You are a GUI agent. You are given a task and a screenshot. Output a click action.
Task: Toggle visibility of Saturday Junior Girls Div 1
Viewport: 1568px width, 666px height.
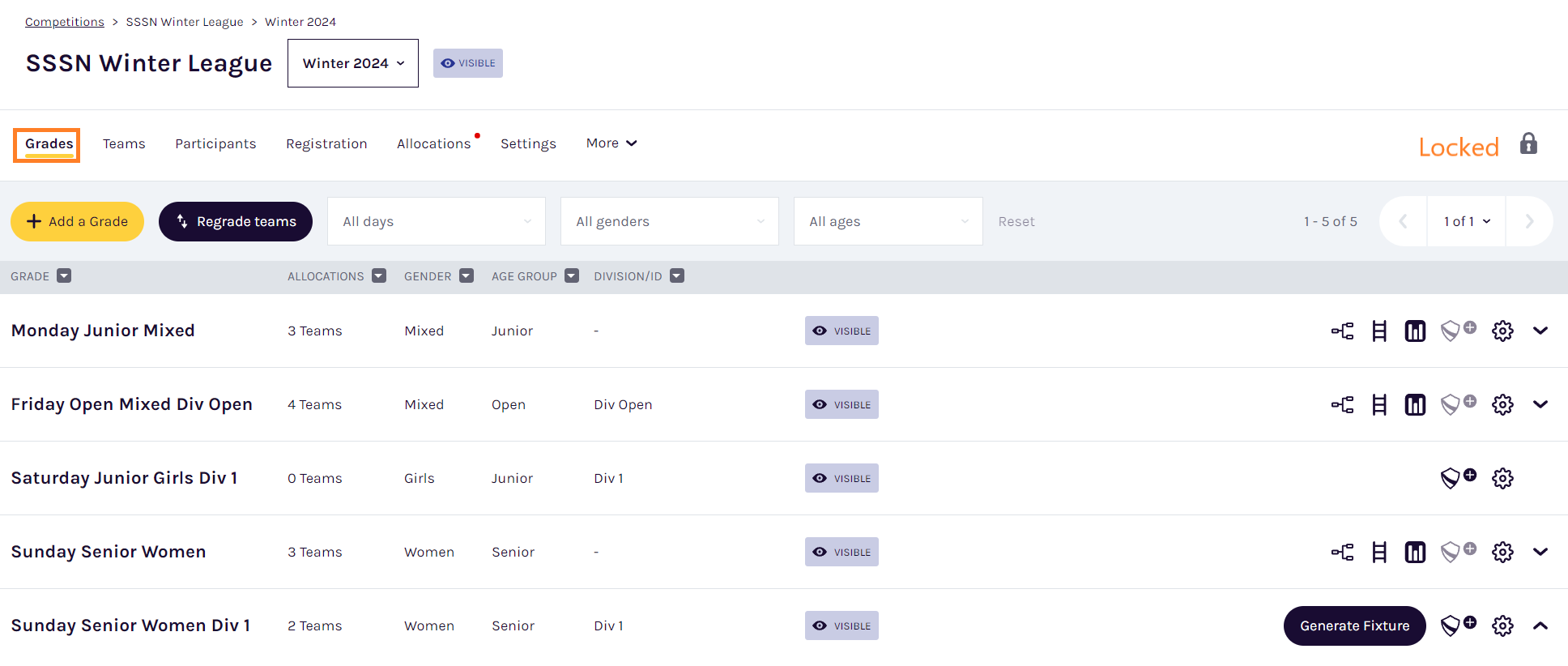click(x=842, y=478)
